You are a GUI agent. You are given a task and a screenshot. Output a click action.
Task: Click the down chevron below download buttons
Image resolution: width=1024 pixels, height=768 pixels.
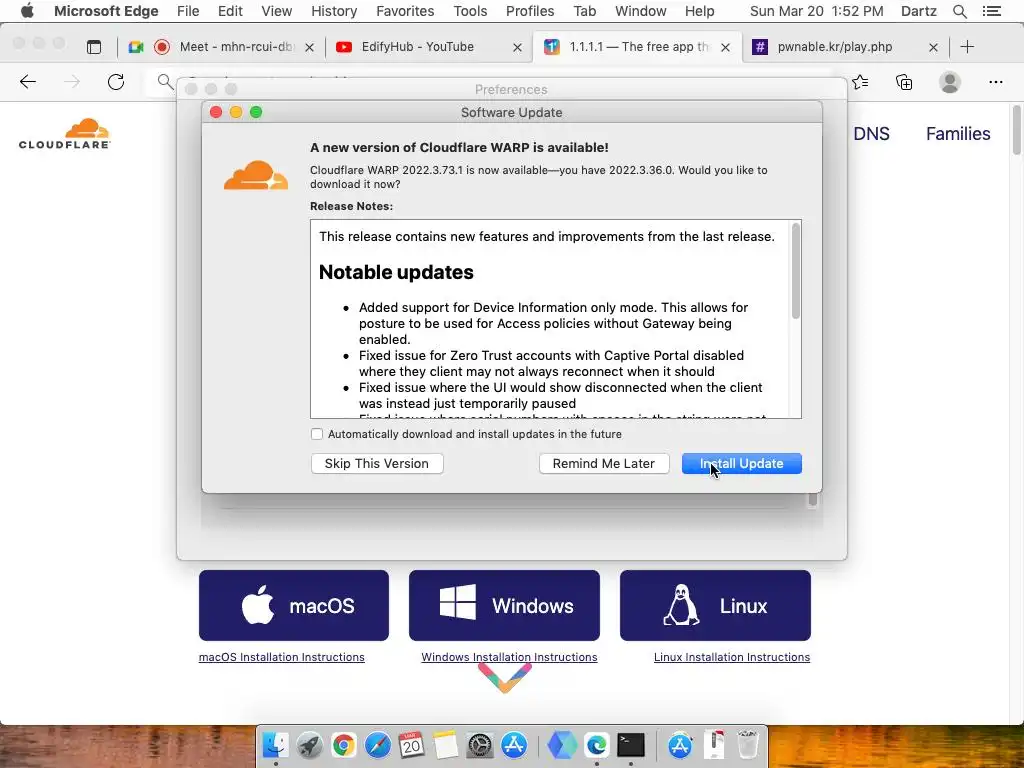pos(505,679)
